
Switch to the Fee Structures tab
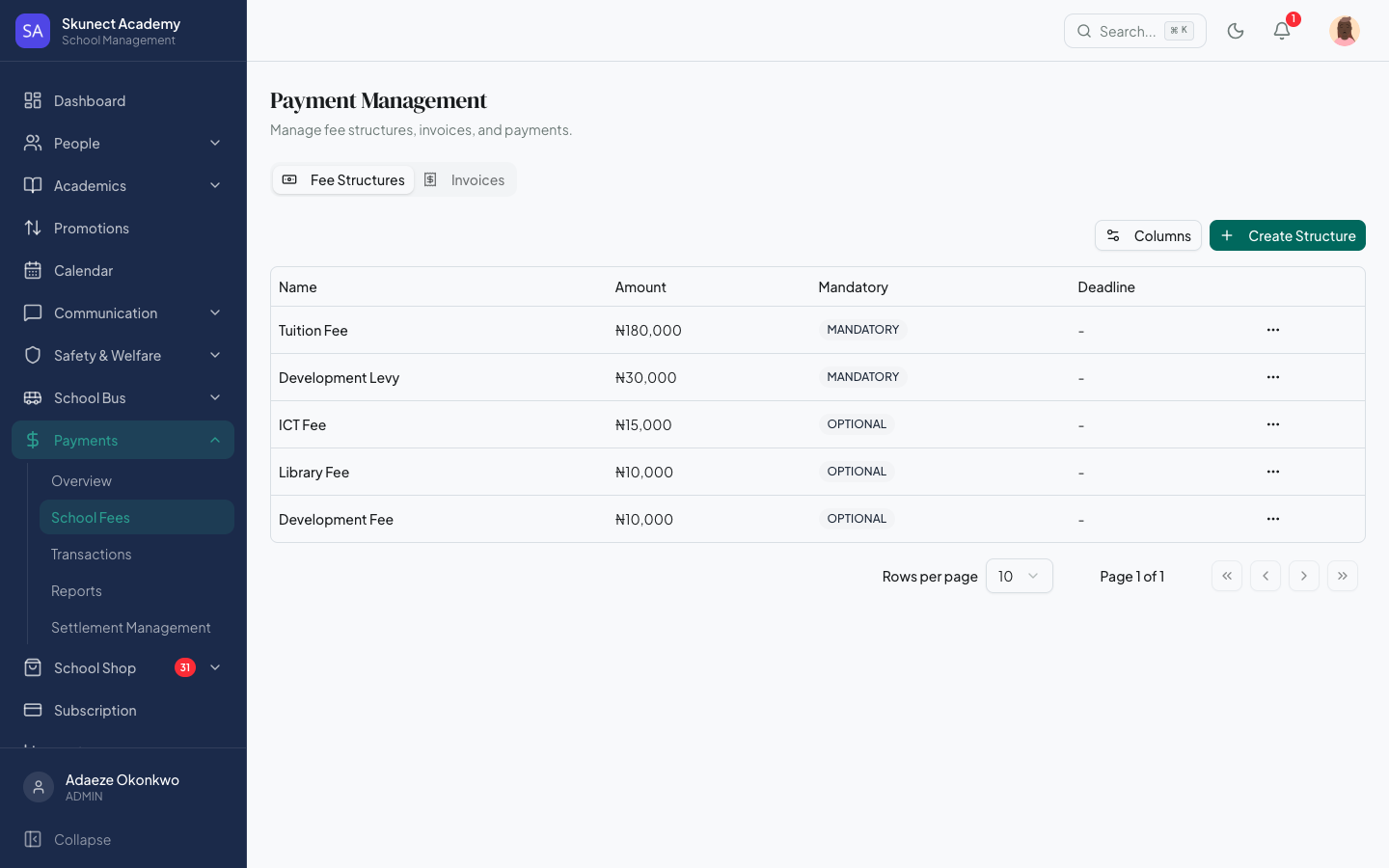coord(343,180)
